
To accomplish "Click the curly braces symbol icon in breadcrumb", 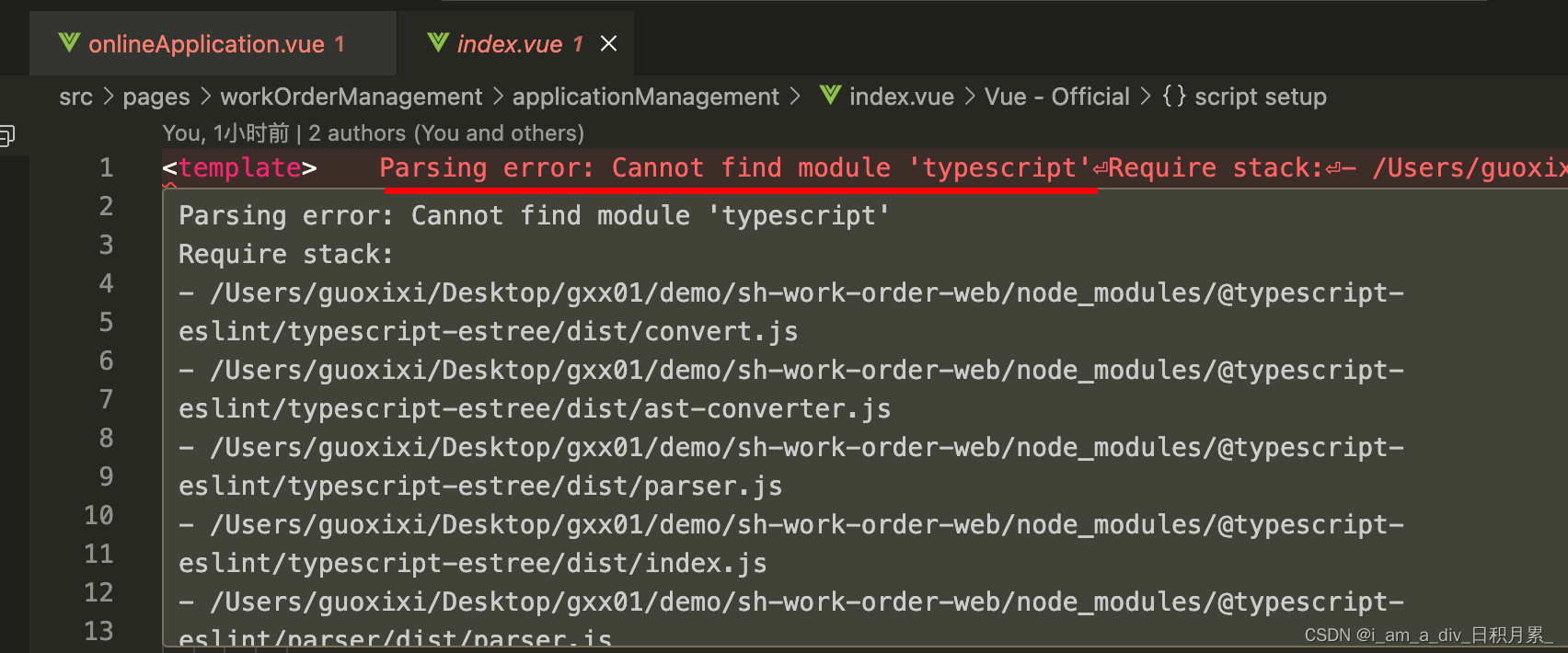I will (x=1173, y=96).
